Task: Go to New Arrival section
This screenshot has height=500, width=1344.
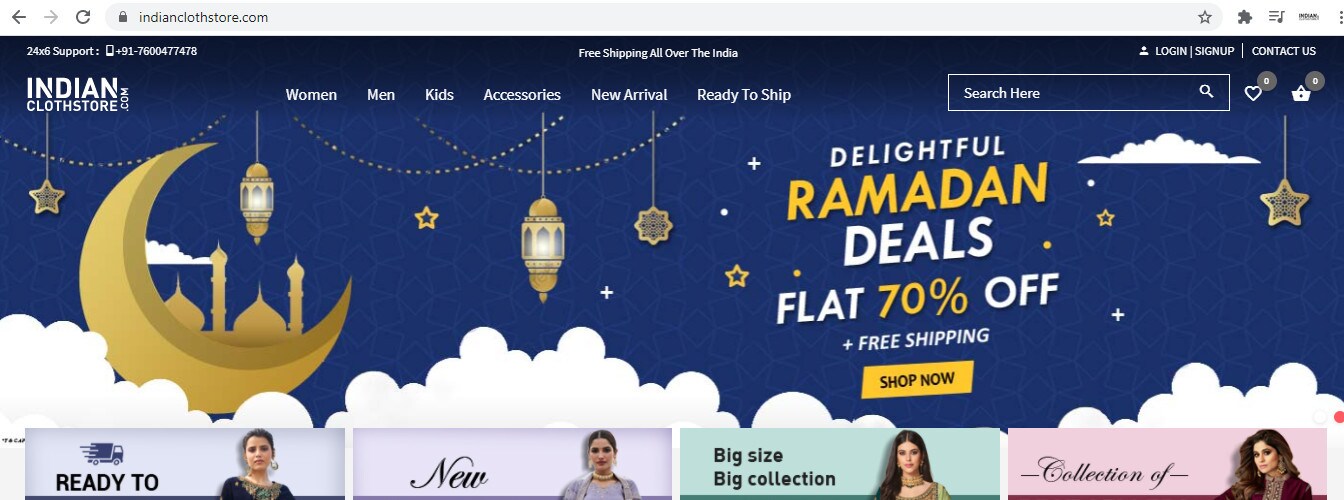Action: (629, 95)
